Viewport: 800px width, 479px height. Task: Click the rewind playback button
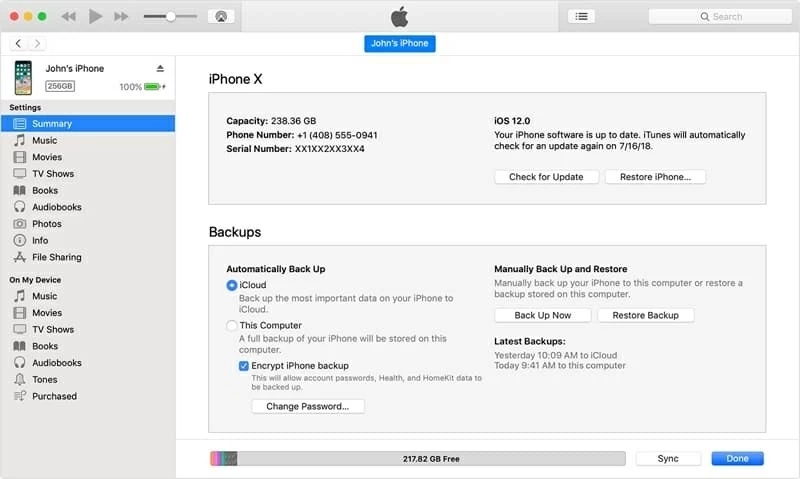[x=68, y=17]
